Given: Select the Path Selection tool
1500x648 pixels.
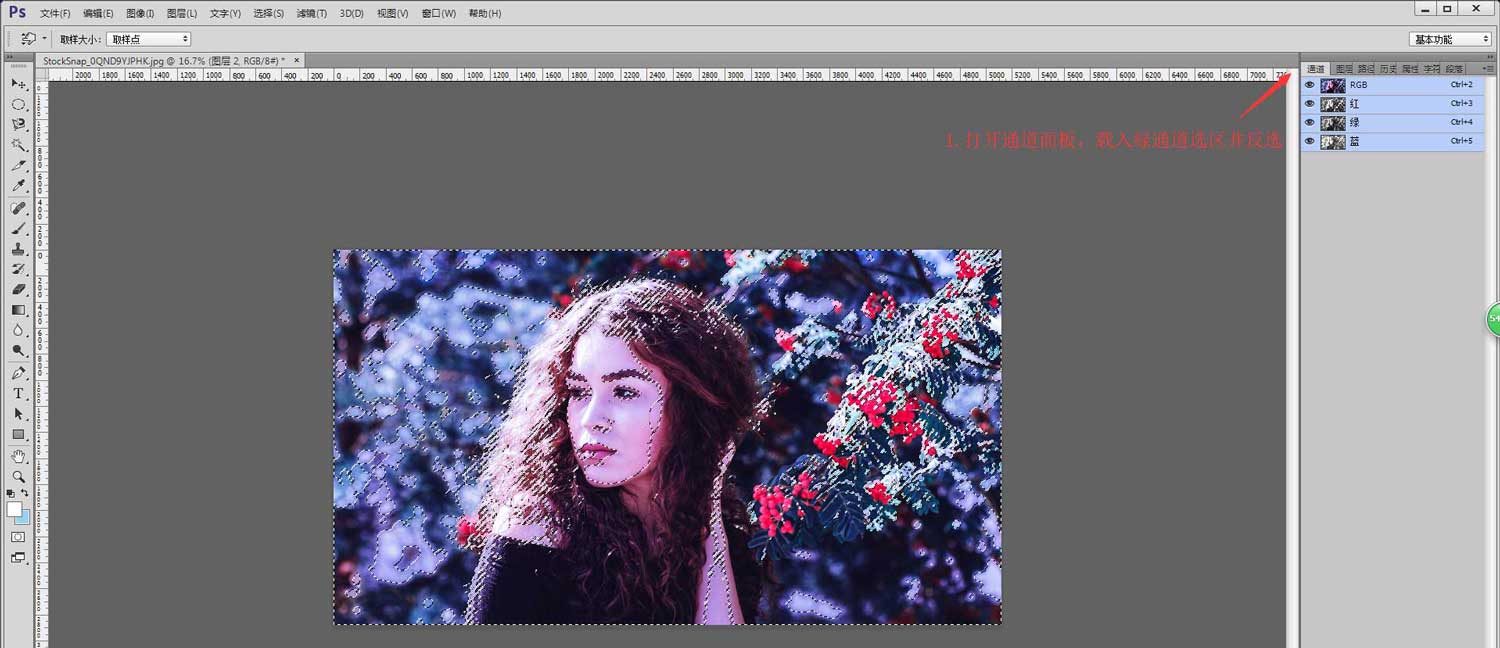Looking at the screenshot, I should [x=18, y=414].
